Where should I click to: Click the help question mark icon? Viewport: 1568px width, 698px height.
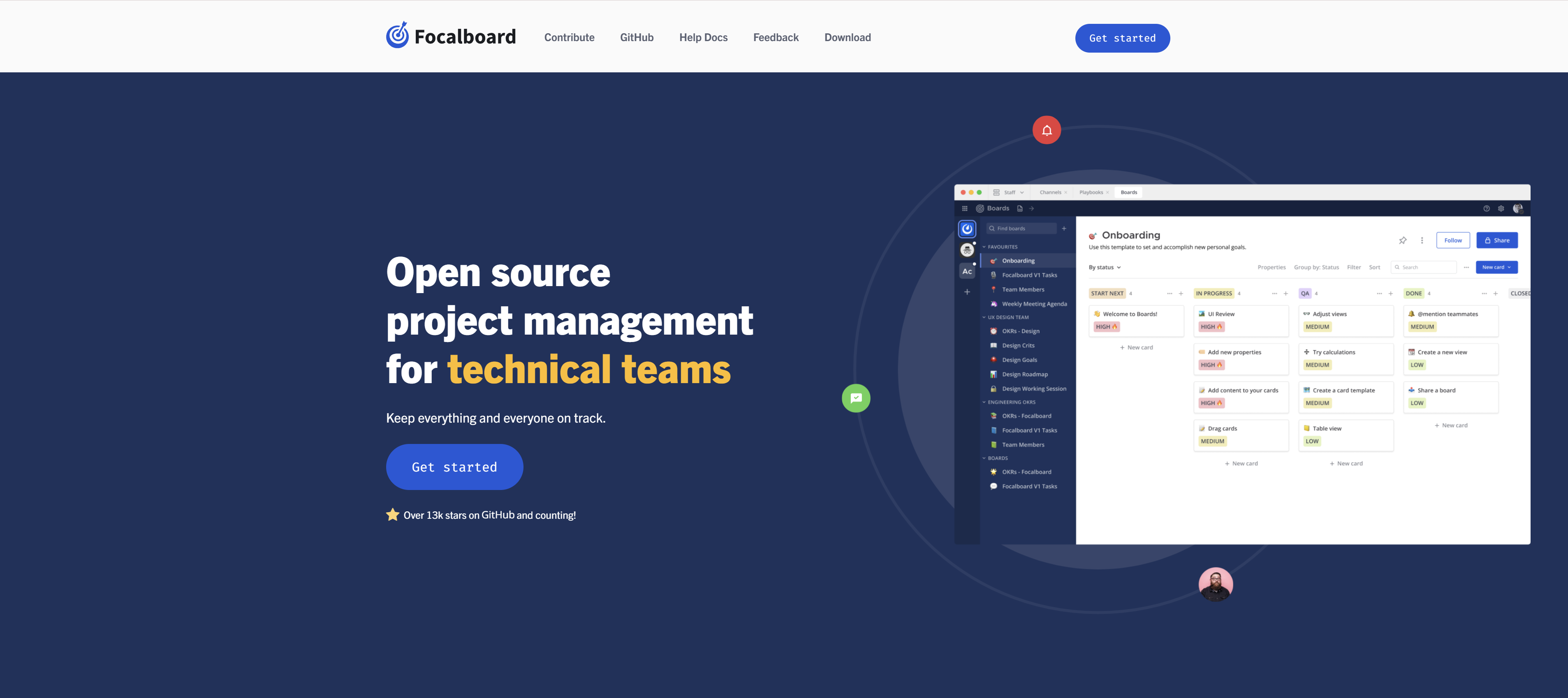pos(1486,209)
